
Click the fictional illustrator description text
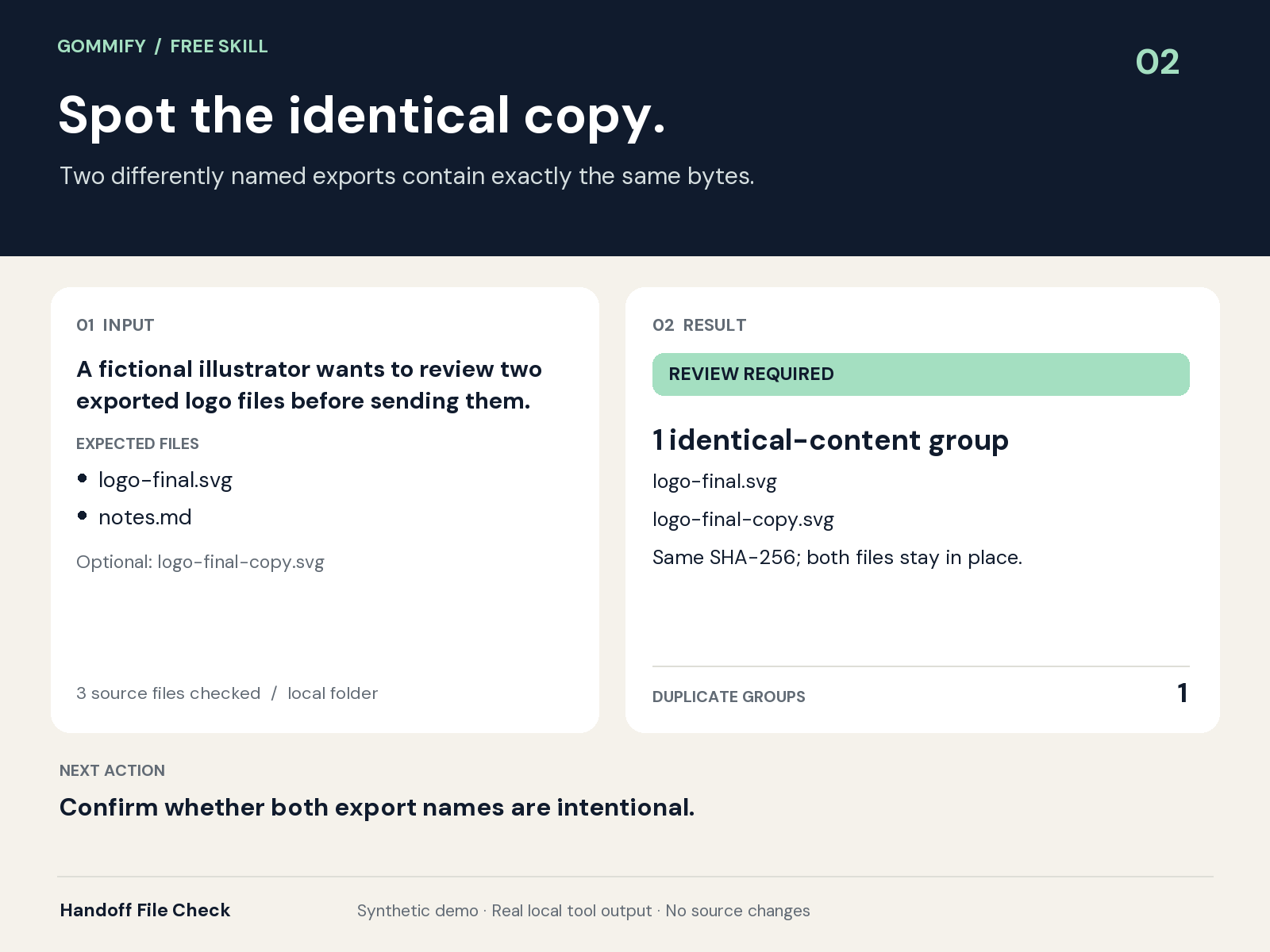tap(310, 385)
